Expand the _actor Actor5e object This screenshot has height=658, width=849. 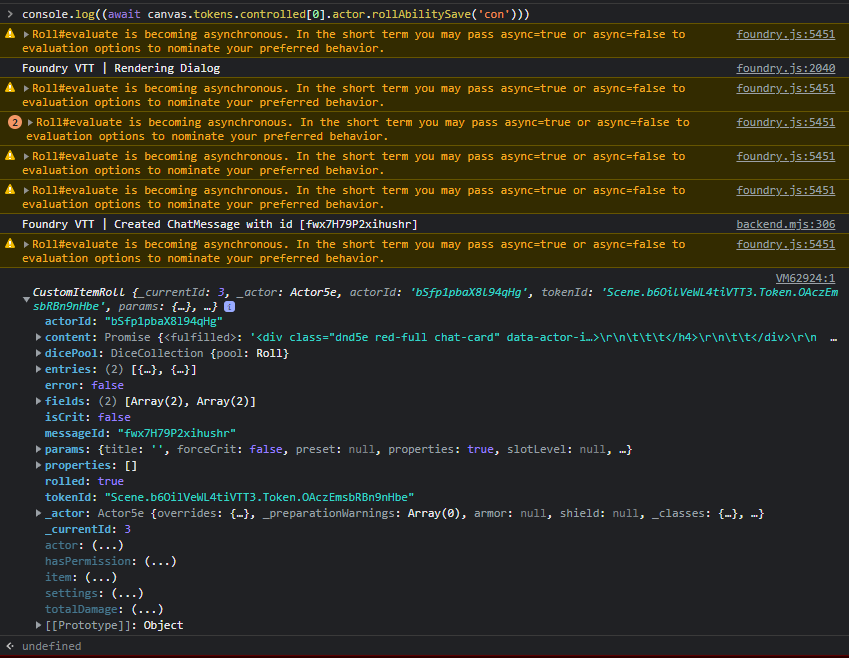pyautogui.click(x=38, y=513)
